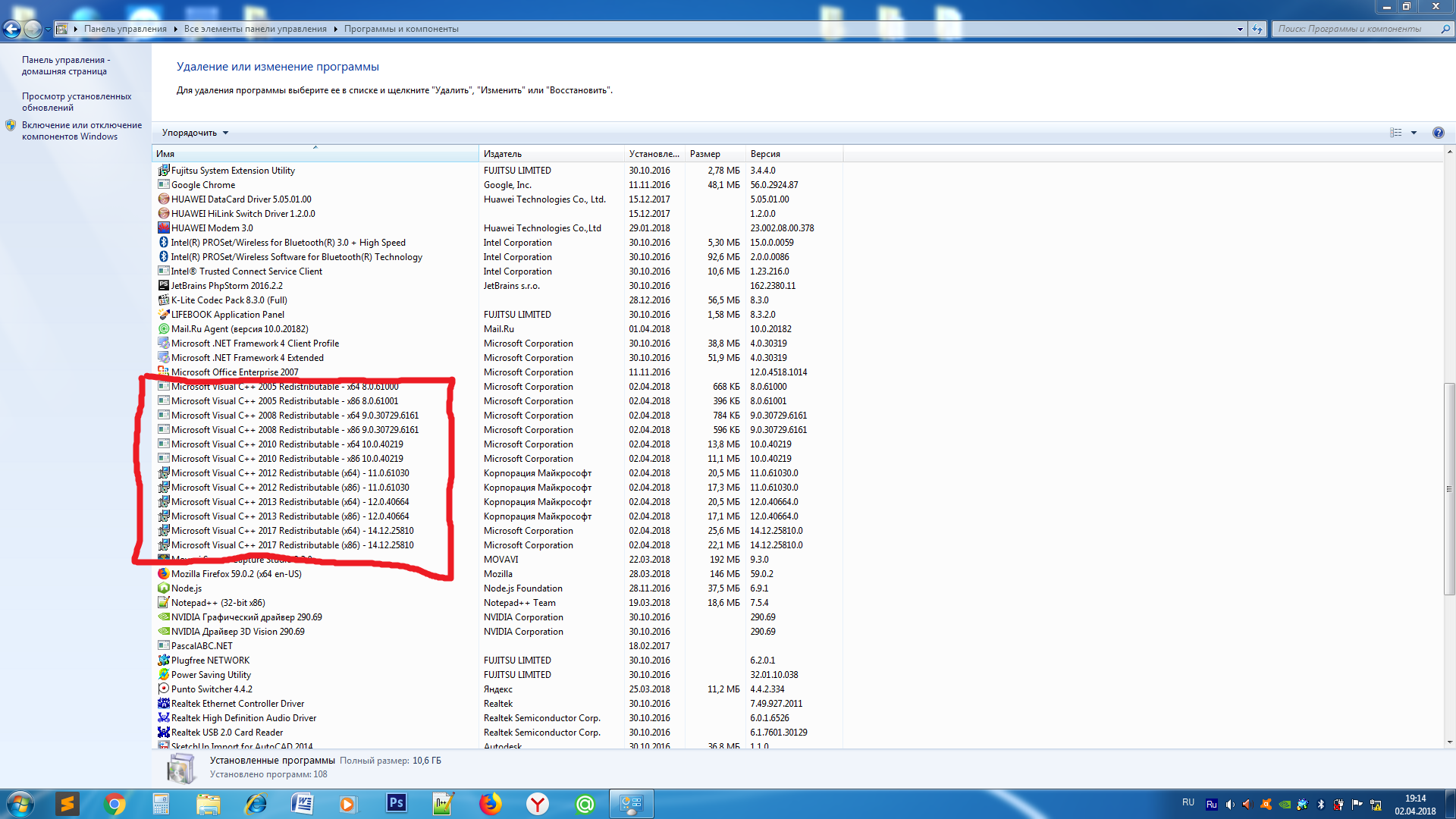Select Realtek USB 2.0 Card Reader row
The image size is (1456, 819).
498,733
